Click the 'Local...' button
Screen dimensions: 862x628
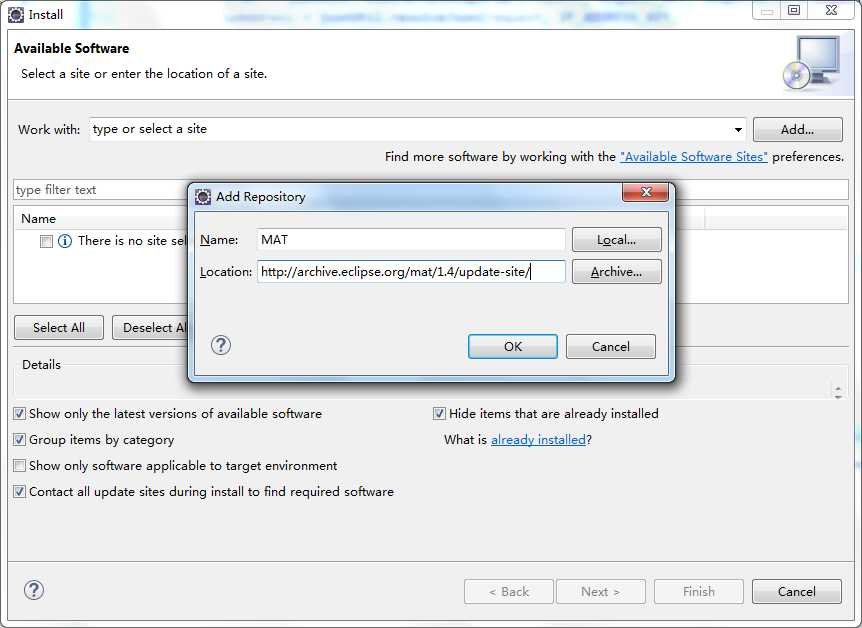pos(617,240)
